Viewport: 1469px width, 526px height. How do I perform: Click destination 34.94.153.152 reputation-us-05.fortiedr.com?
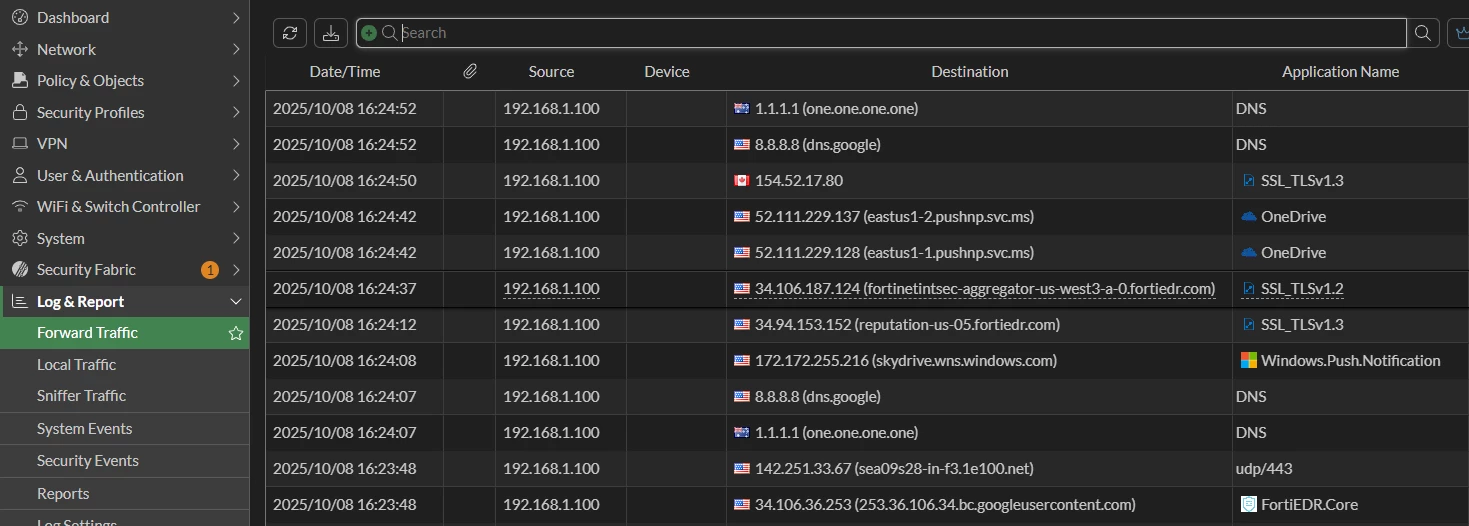(907, 325)
